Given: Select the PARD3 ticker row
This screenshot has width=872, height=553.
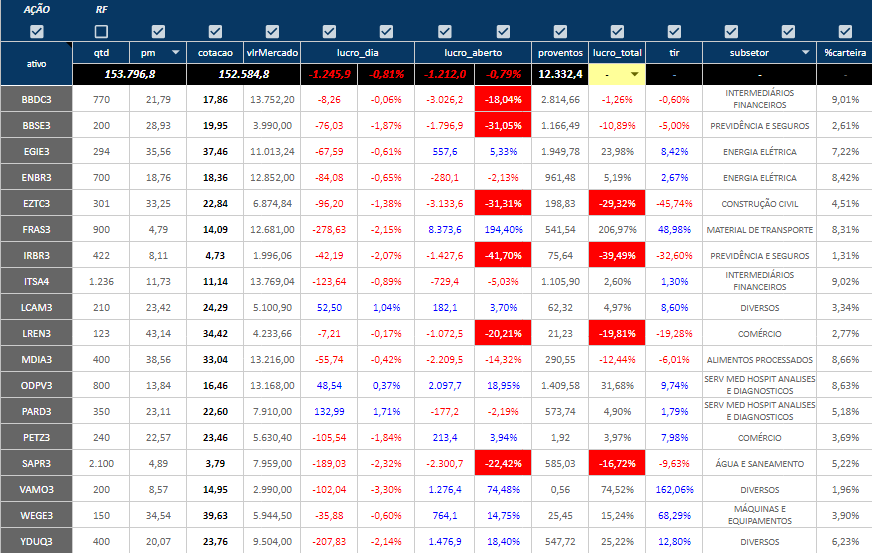Looking at the screenshot, I should [x=37, y=411].
